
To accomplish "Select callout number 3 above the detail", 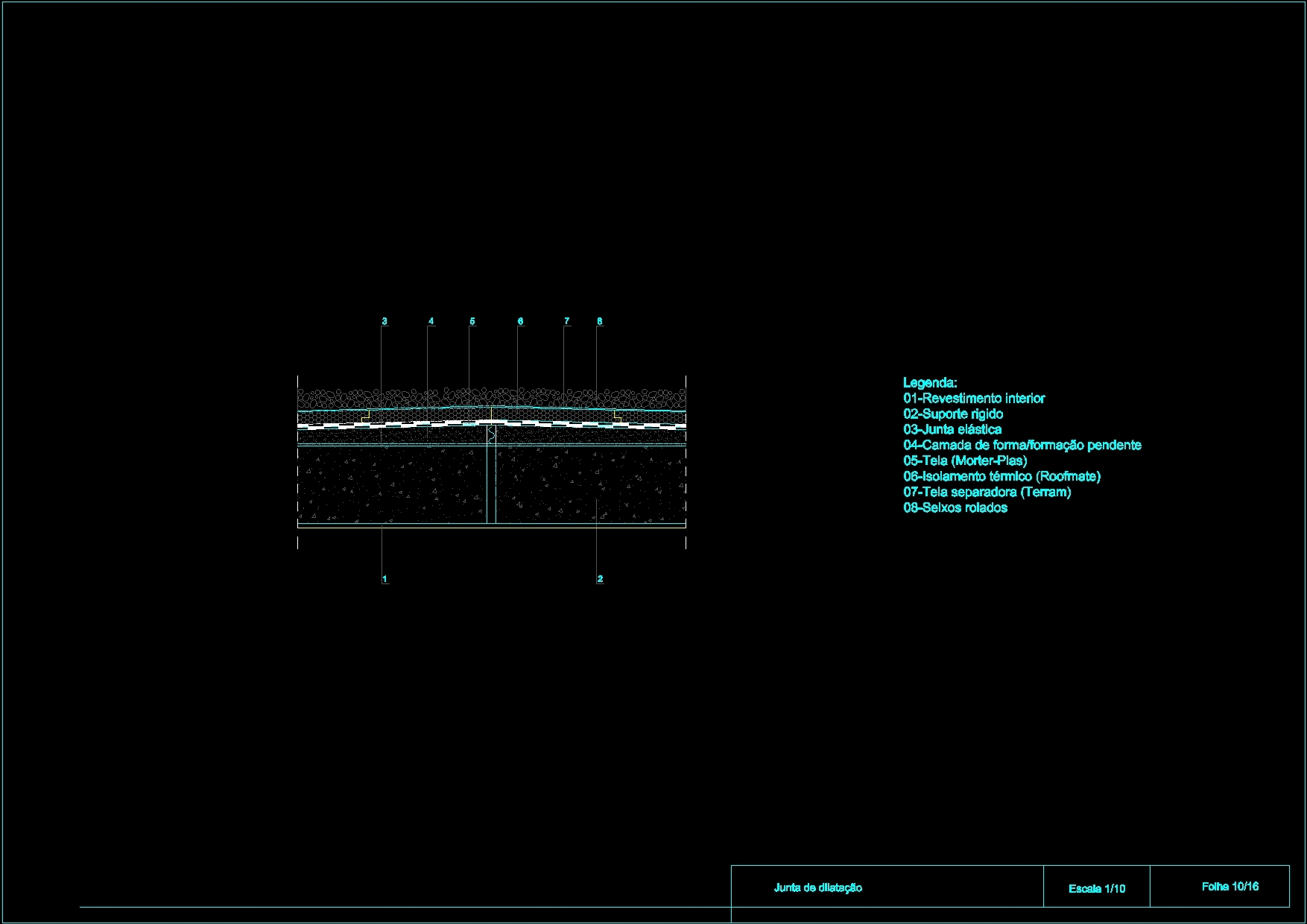I will click(x=384, y=320).
